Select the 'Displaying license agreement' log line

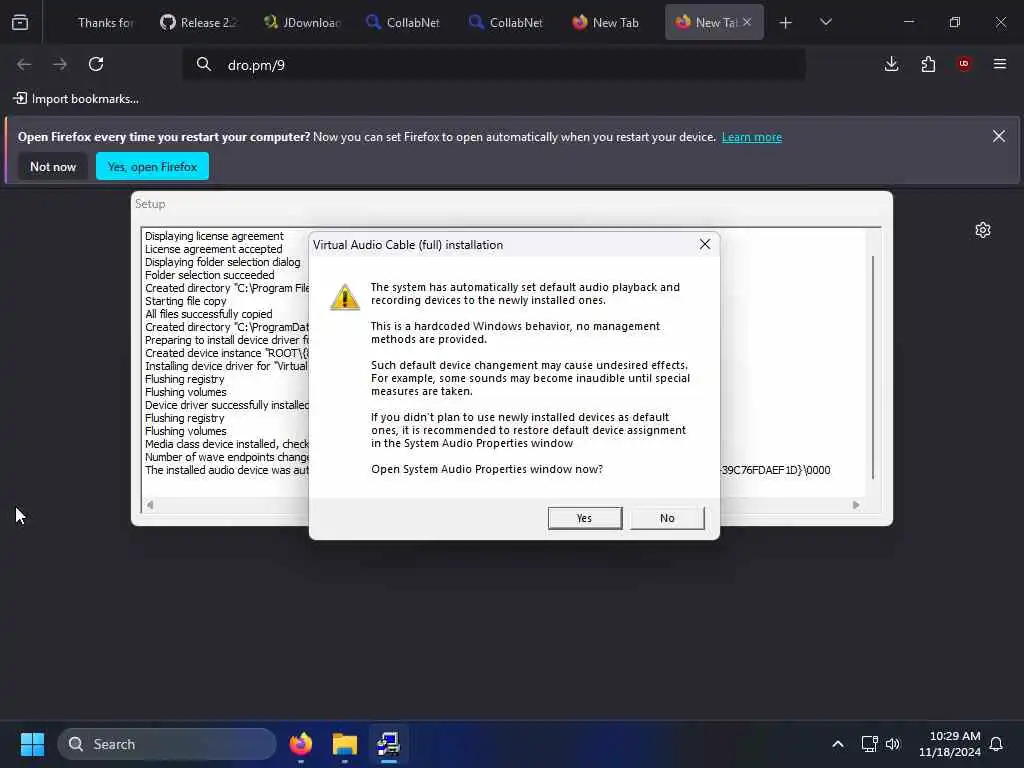point(214,236)
